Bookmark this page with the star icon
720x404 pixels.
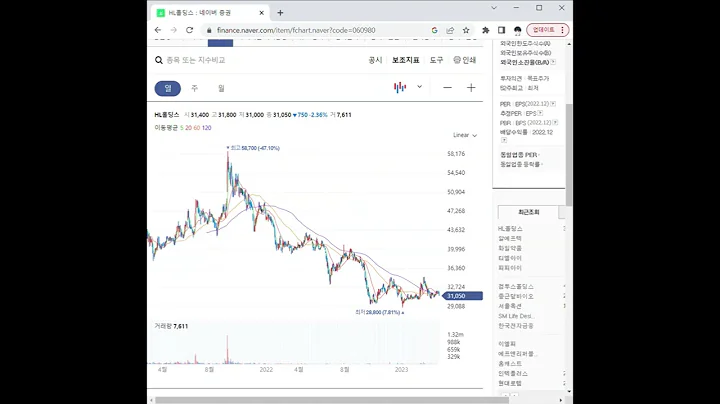tap(466, 30)
